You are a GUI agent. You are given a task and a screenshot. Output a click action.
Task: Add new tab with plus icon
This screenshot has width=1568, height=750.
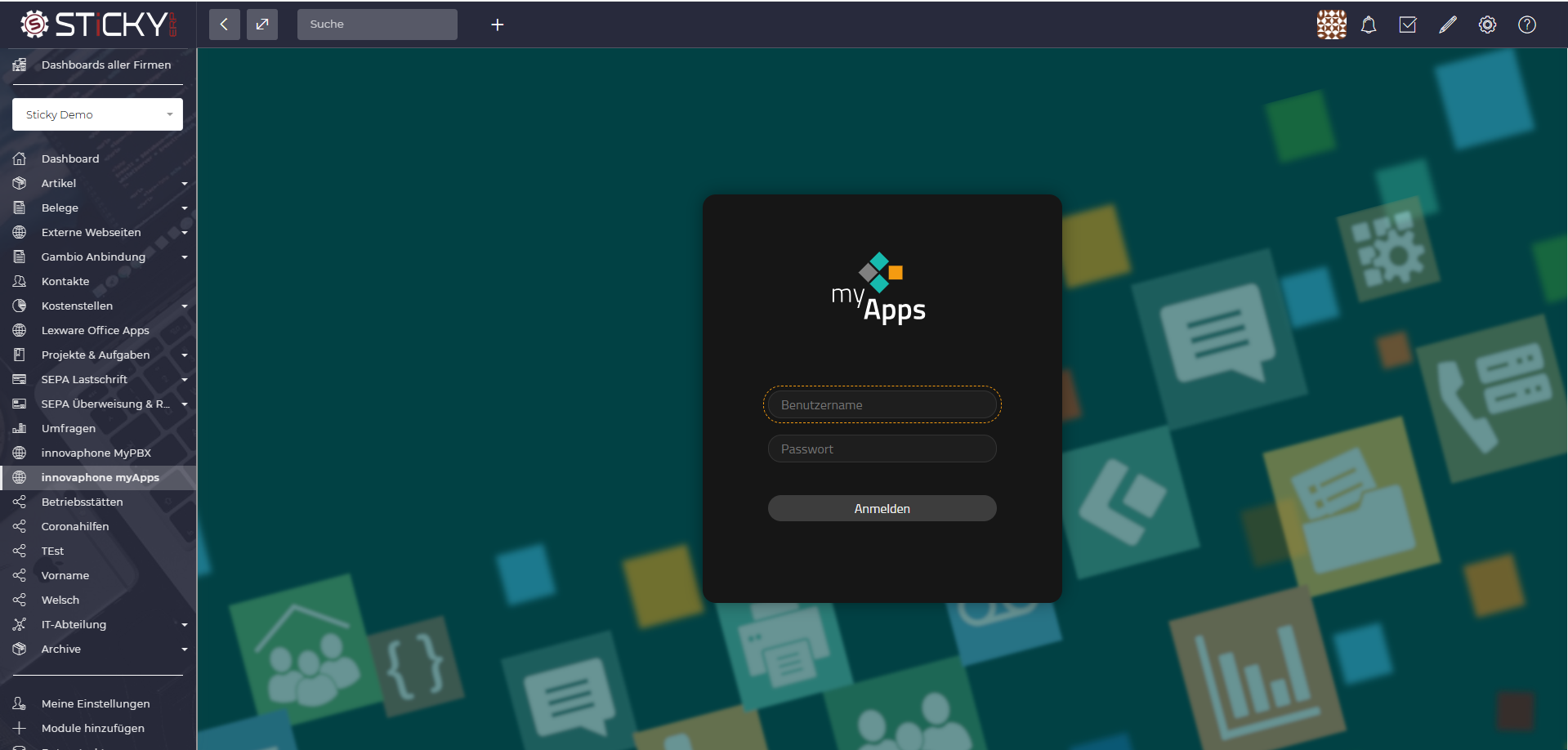pyautogui.click(x=497, y=25)
